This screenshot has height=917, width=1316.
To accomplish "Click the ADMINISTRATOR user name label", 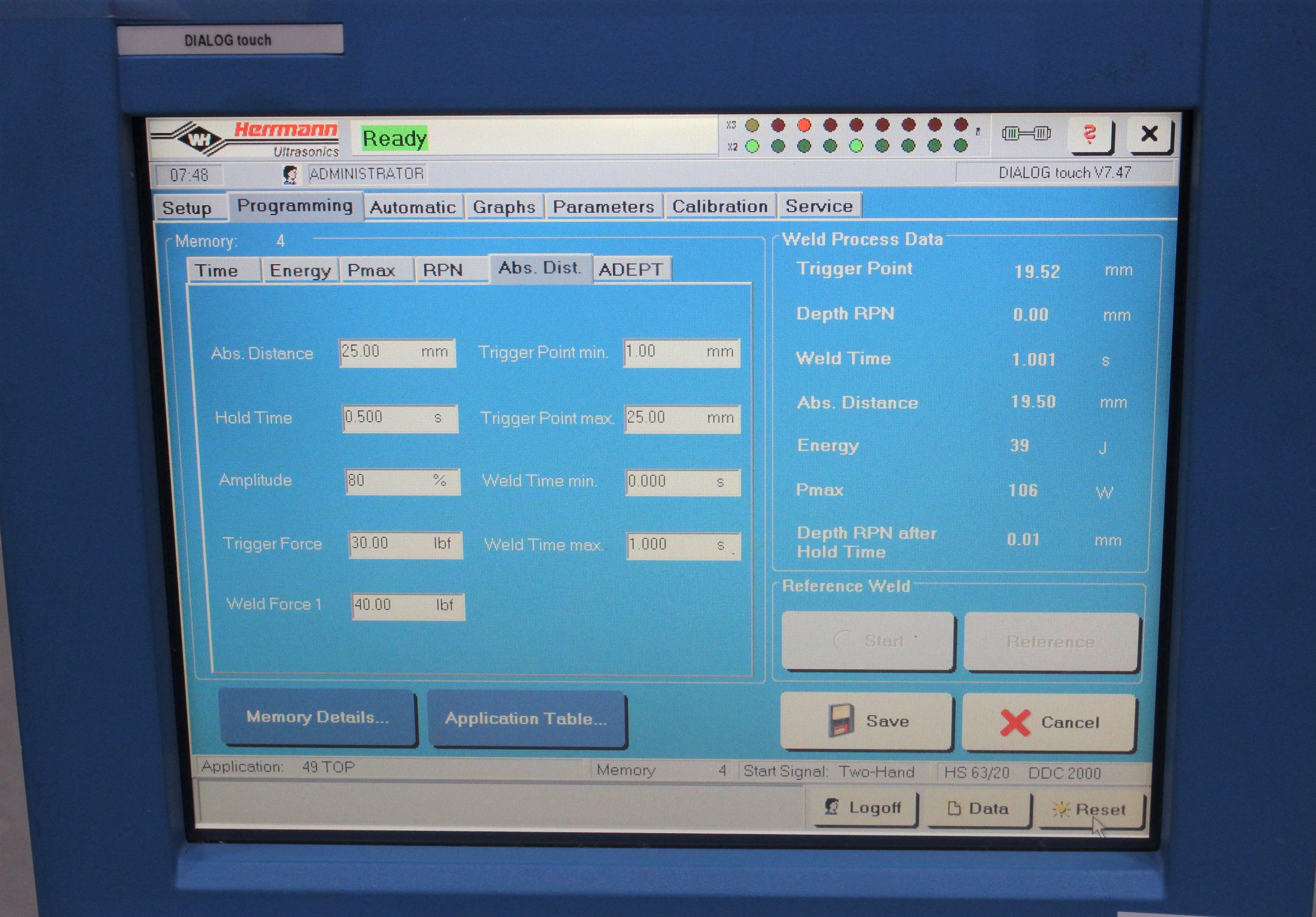I will pyautogui.click(x=367, y=174).
